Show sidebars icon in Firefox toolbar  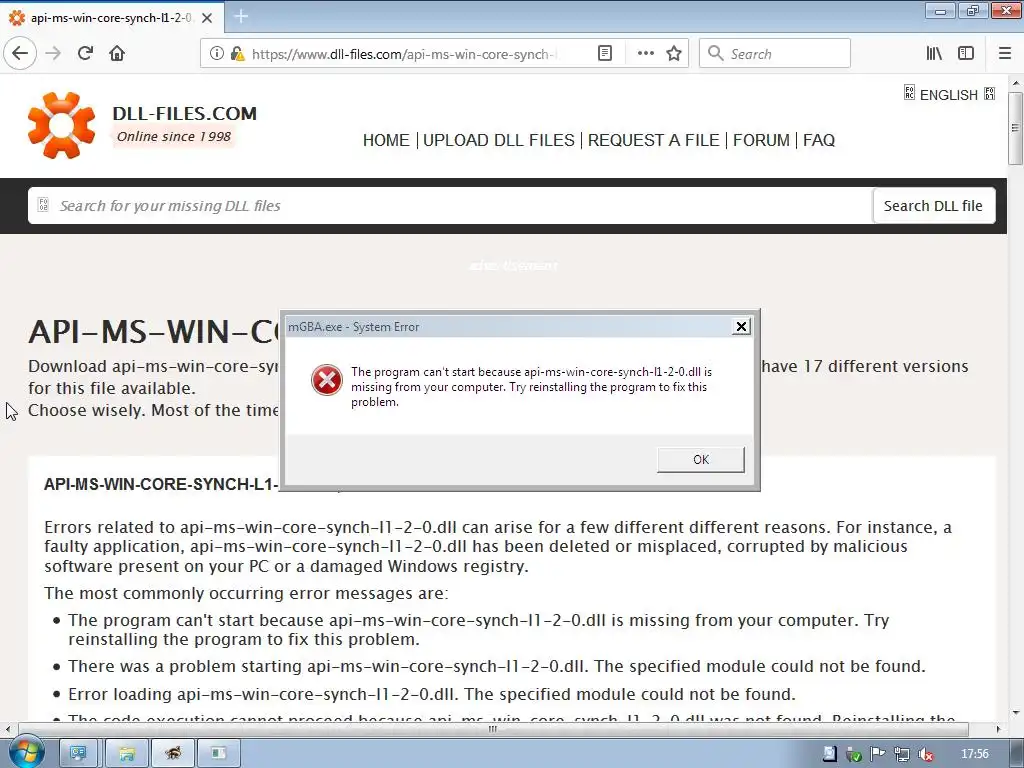[x=966, y=54]
